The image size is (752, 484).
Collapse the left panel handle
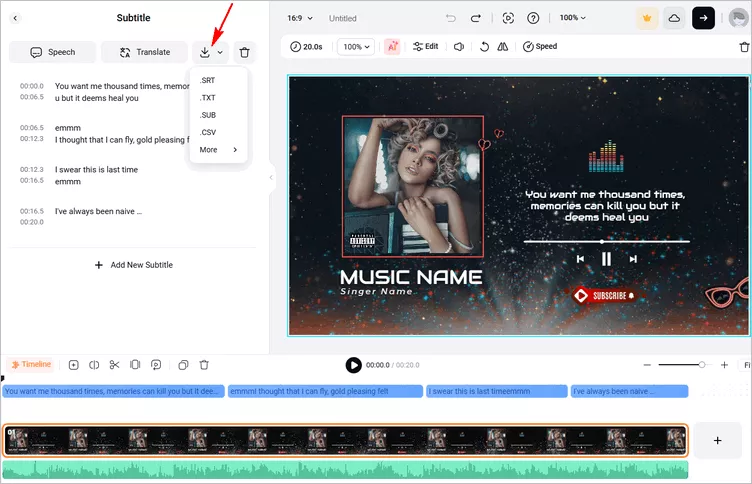271,177
